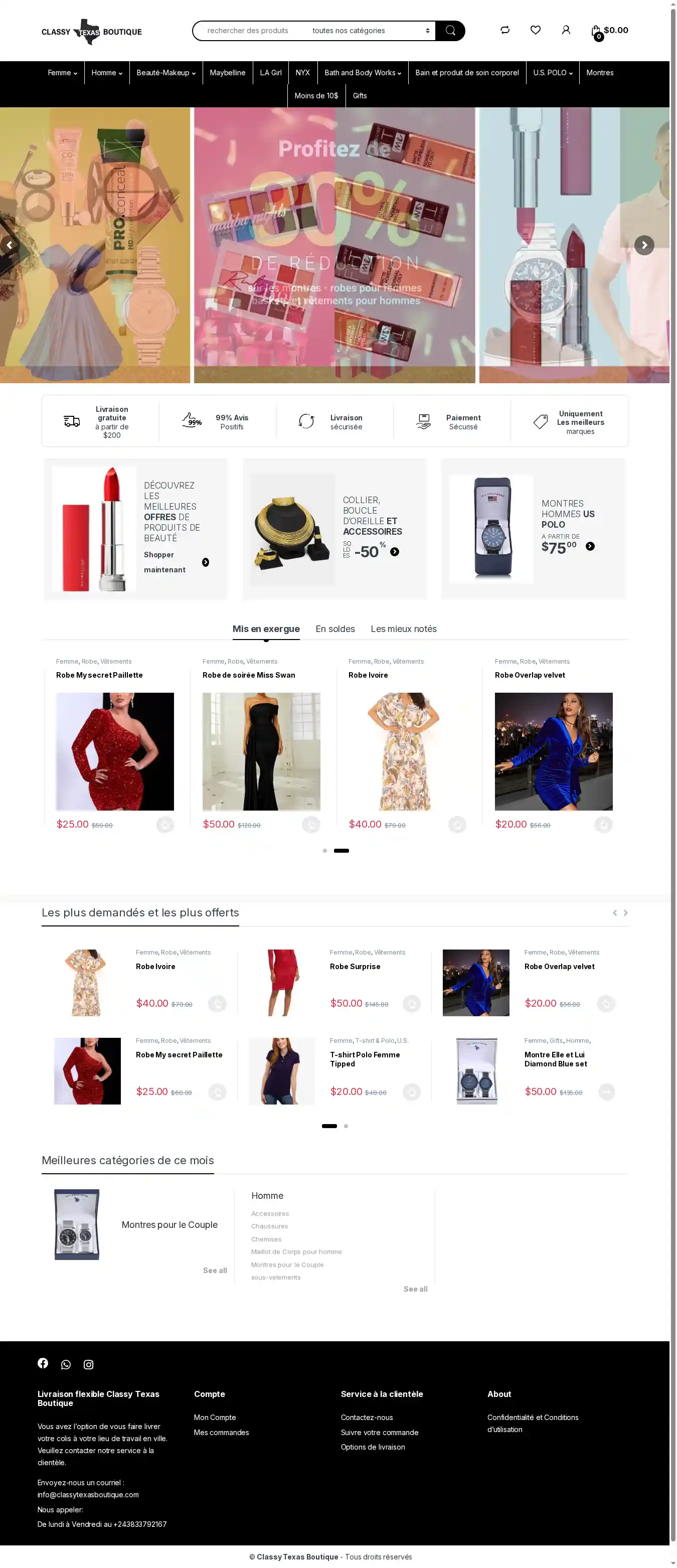
Task: Go to previous hero slide arrow
Action: [9, 245]
